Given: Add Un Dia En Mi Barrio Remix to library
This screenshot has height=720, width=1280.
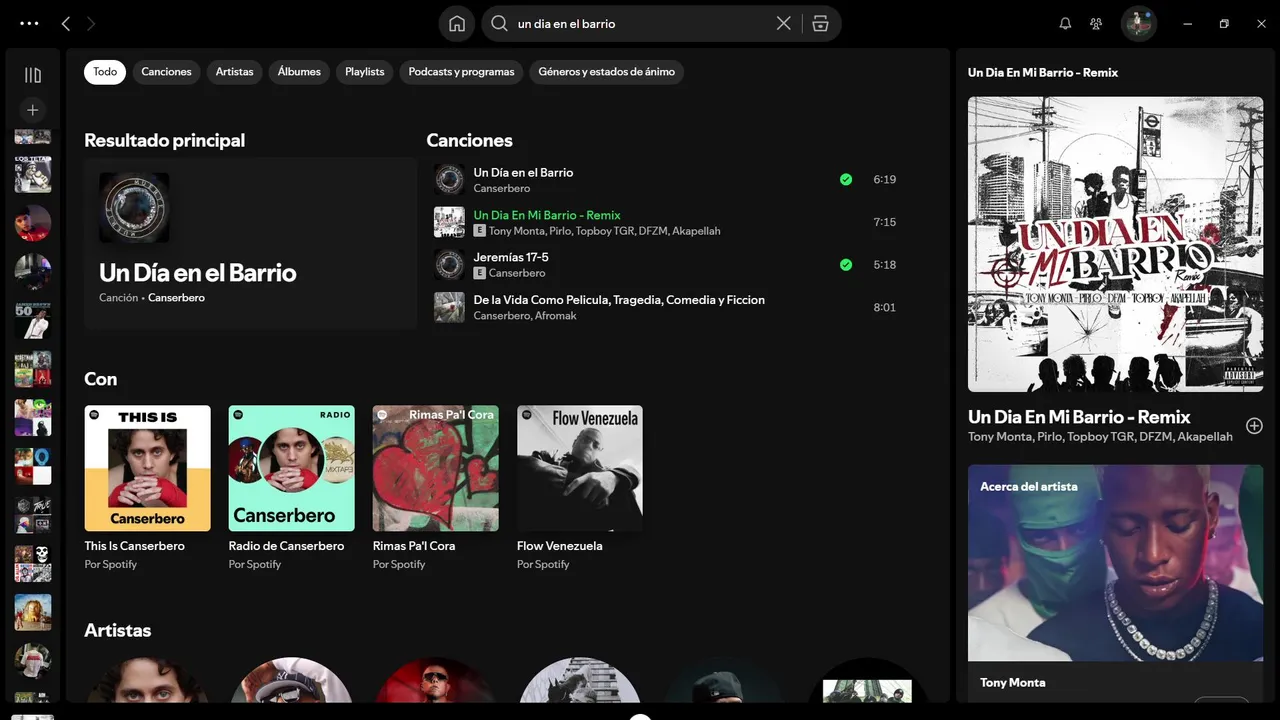Looking at the screenshot, I should tap(1254, 426).
